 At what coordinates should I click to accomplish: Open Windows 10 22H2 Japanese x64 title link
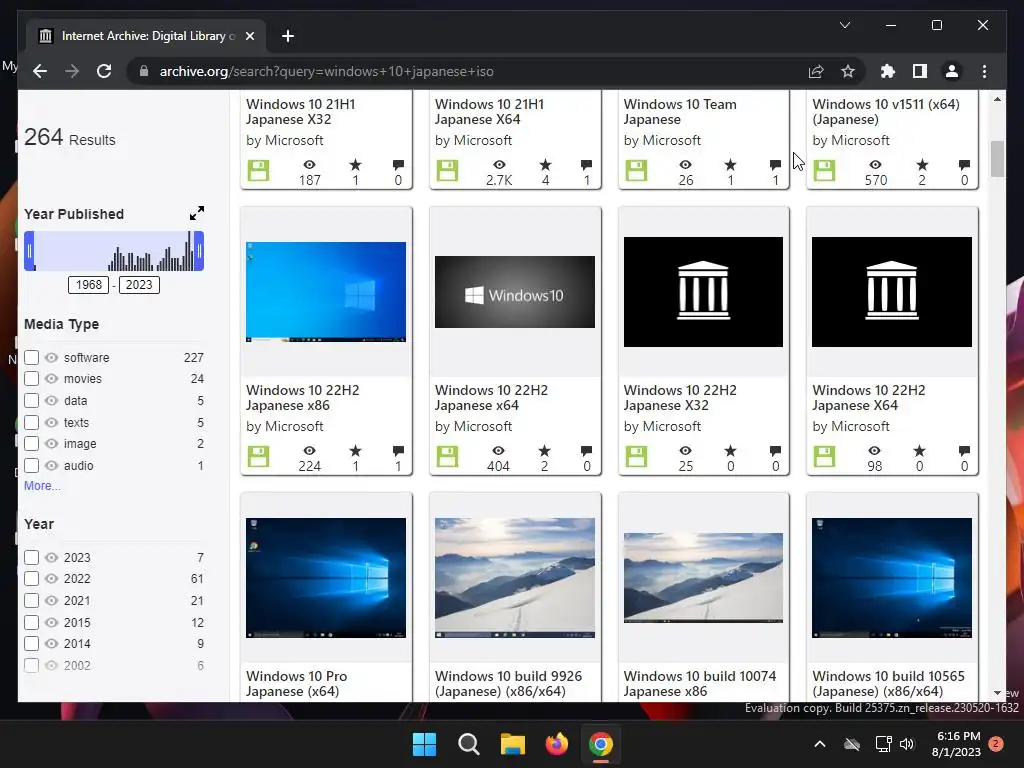tap(491, 398)
